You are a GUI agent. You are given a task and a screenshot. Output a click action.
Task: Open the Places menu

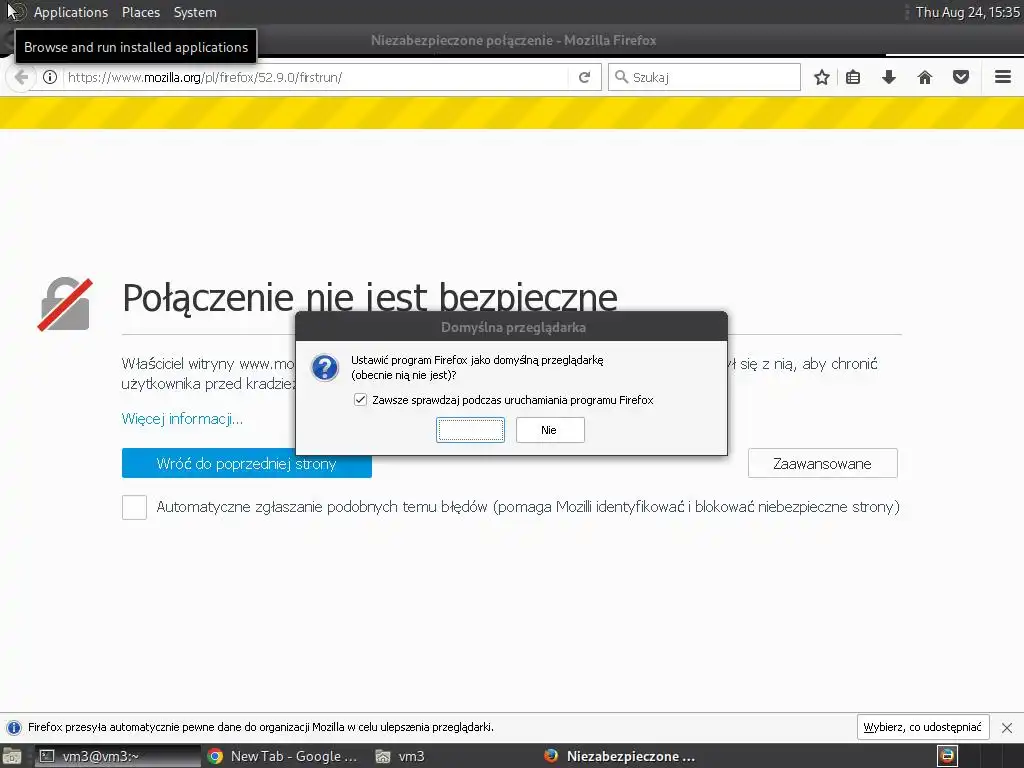click(x=140, y=12)
